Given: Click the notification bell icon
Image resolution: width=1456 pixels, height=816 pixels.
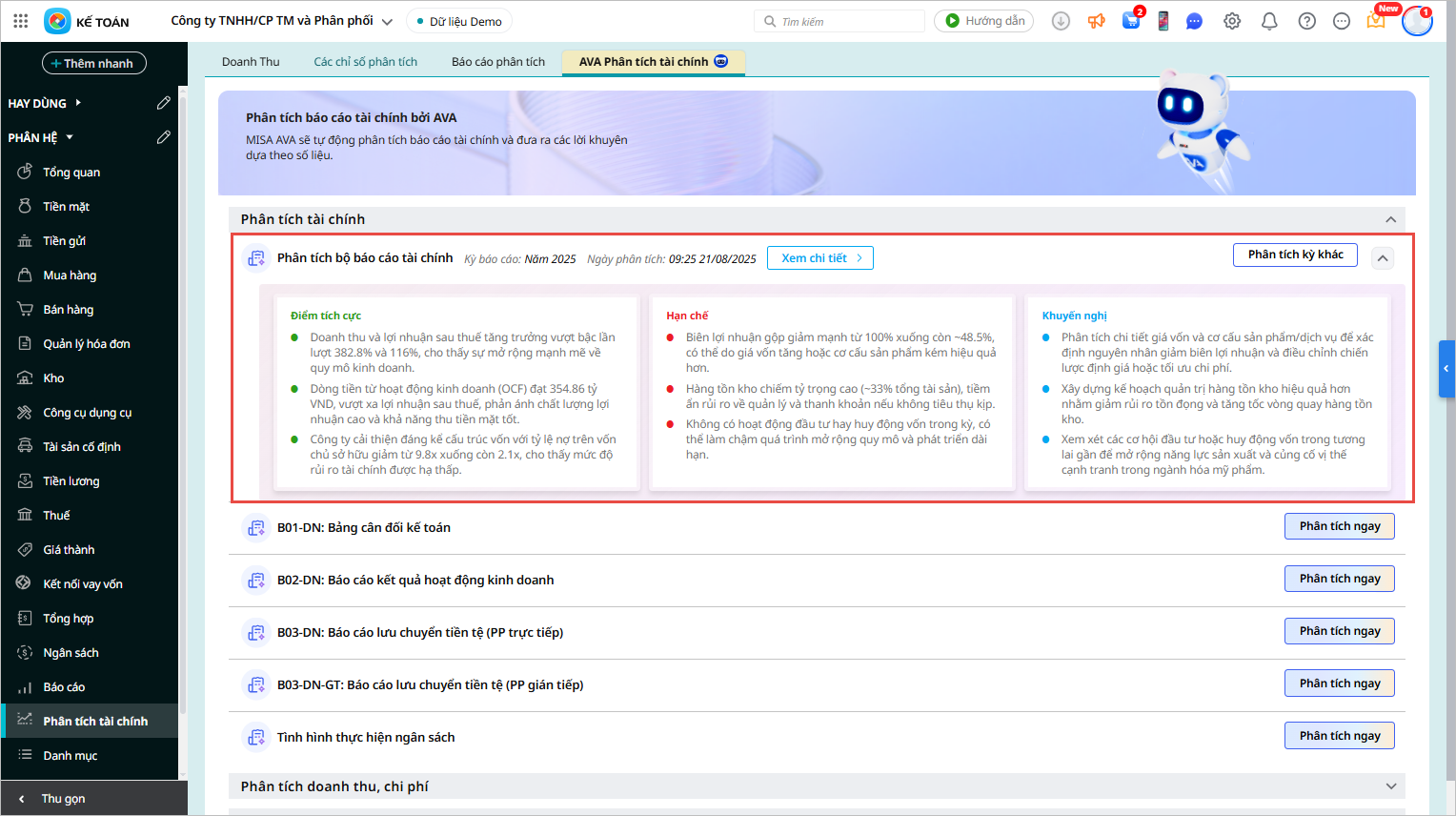Looking at the screenshot, I should click(1269, 21).
